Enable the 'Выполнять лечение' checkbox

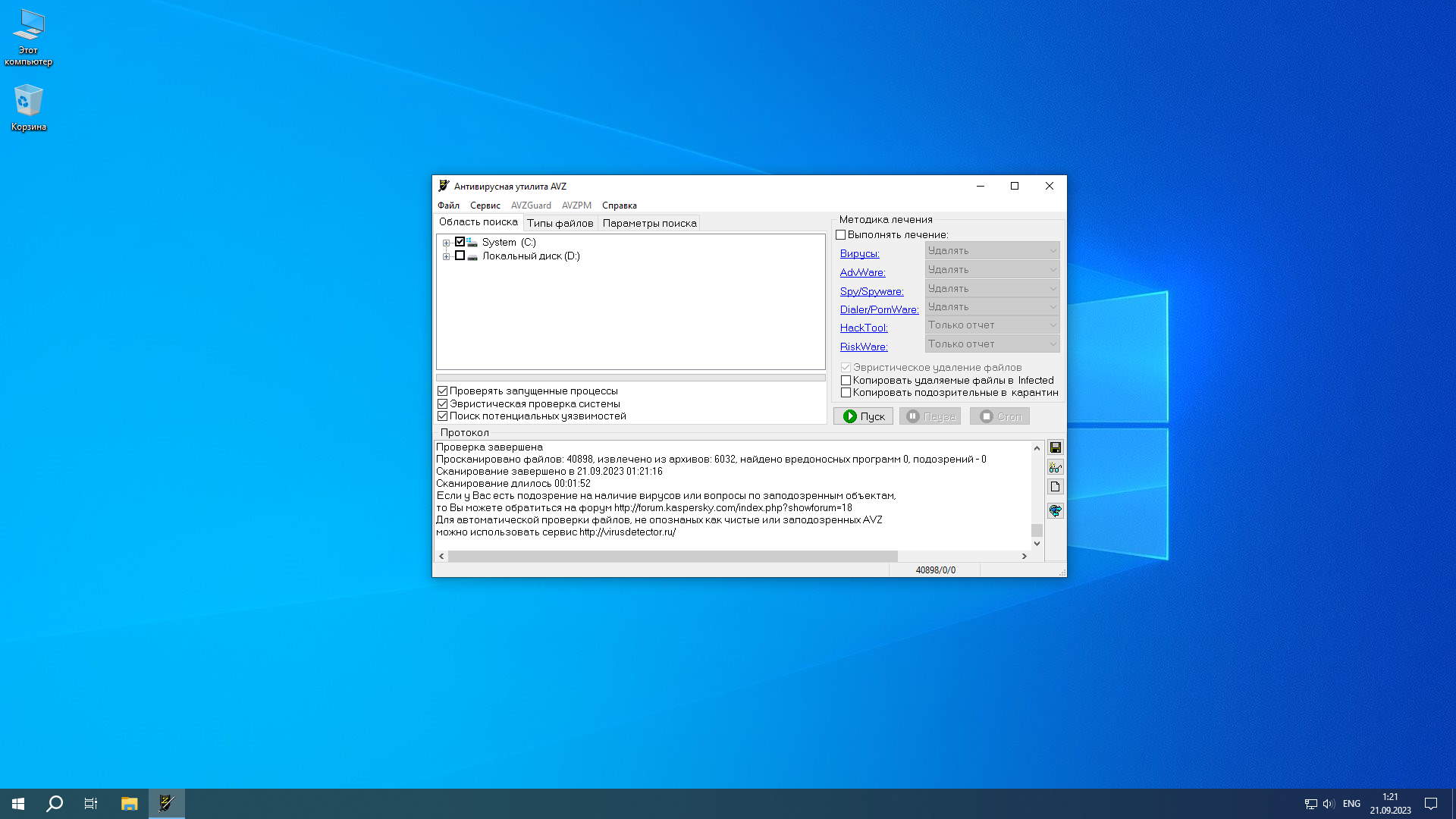click(840, 235)
